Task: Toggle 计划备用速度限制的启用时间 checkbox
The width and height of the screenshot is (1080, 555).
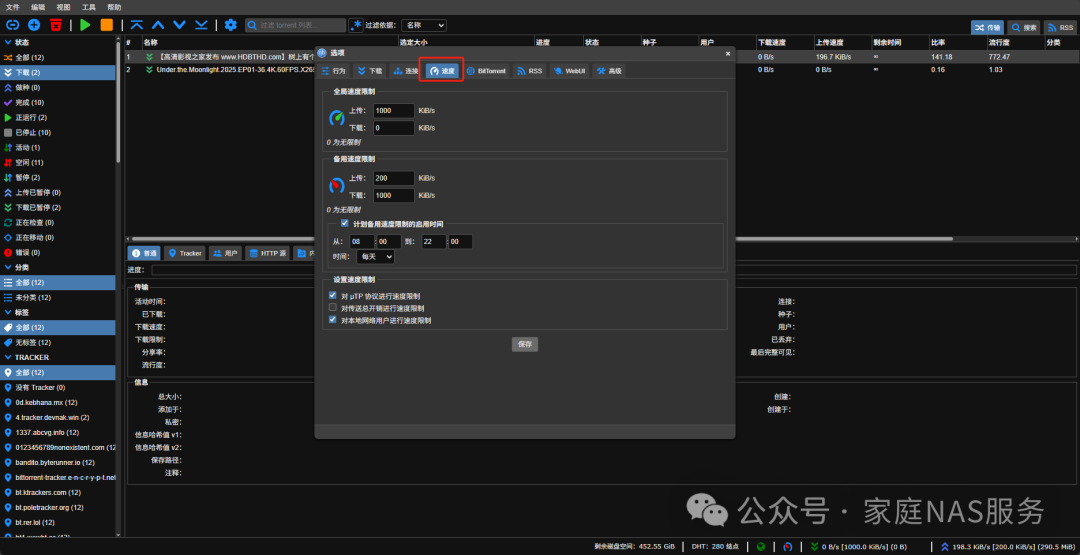Action: pos(345,223)
